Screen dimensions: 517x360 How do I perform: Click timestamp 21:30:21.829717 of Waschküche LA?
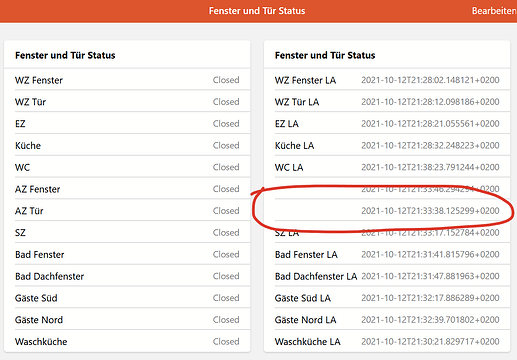tap(430, 342)
